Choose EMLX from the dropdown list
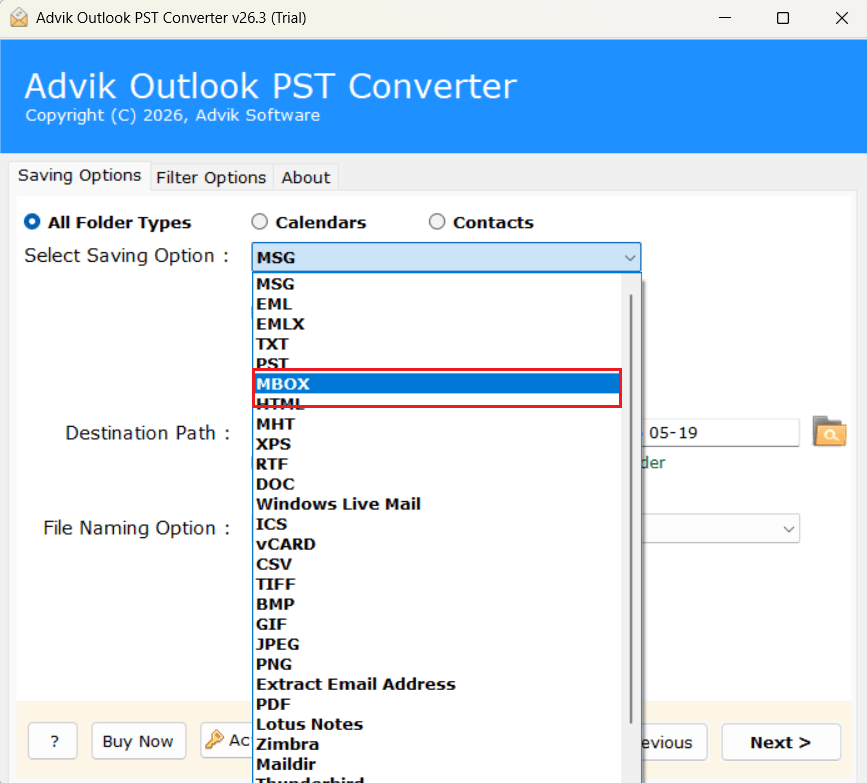 pyautogui.click(x=437, y=324)
